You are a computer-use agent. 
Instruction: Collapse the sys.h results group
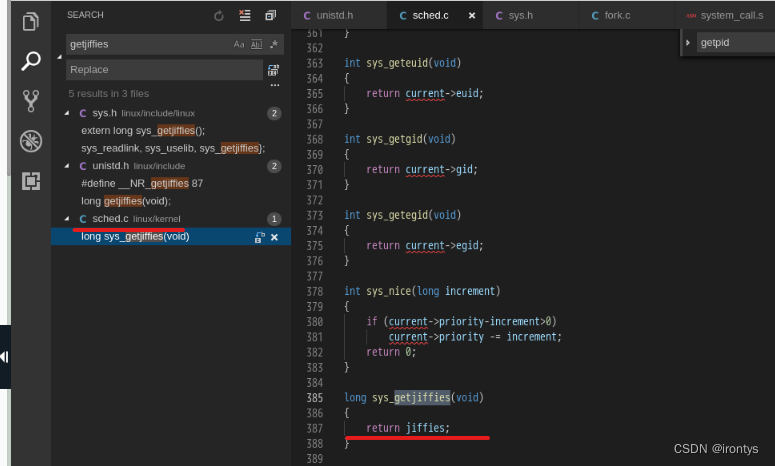[x=68, y=114]
